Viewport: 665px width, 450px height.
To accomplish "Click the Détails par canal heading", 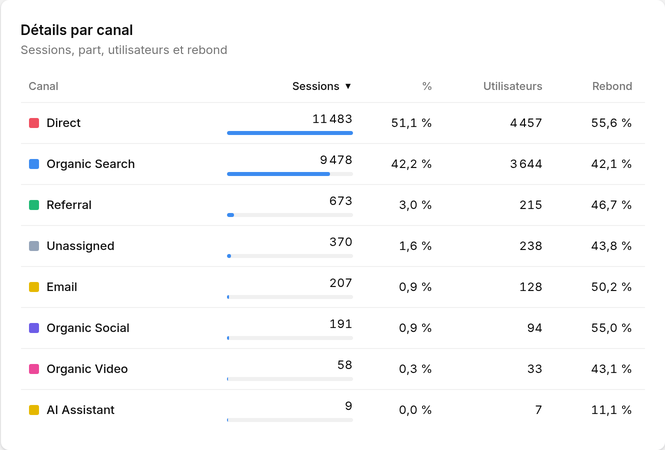I will tap(77, 30).
